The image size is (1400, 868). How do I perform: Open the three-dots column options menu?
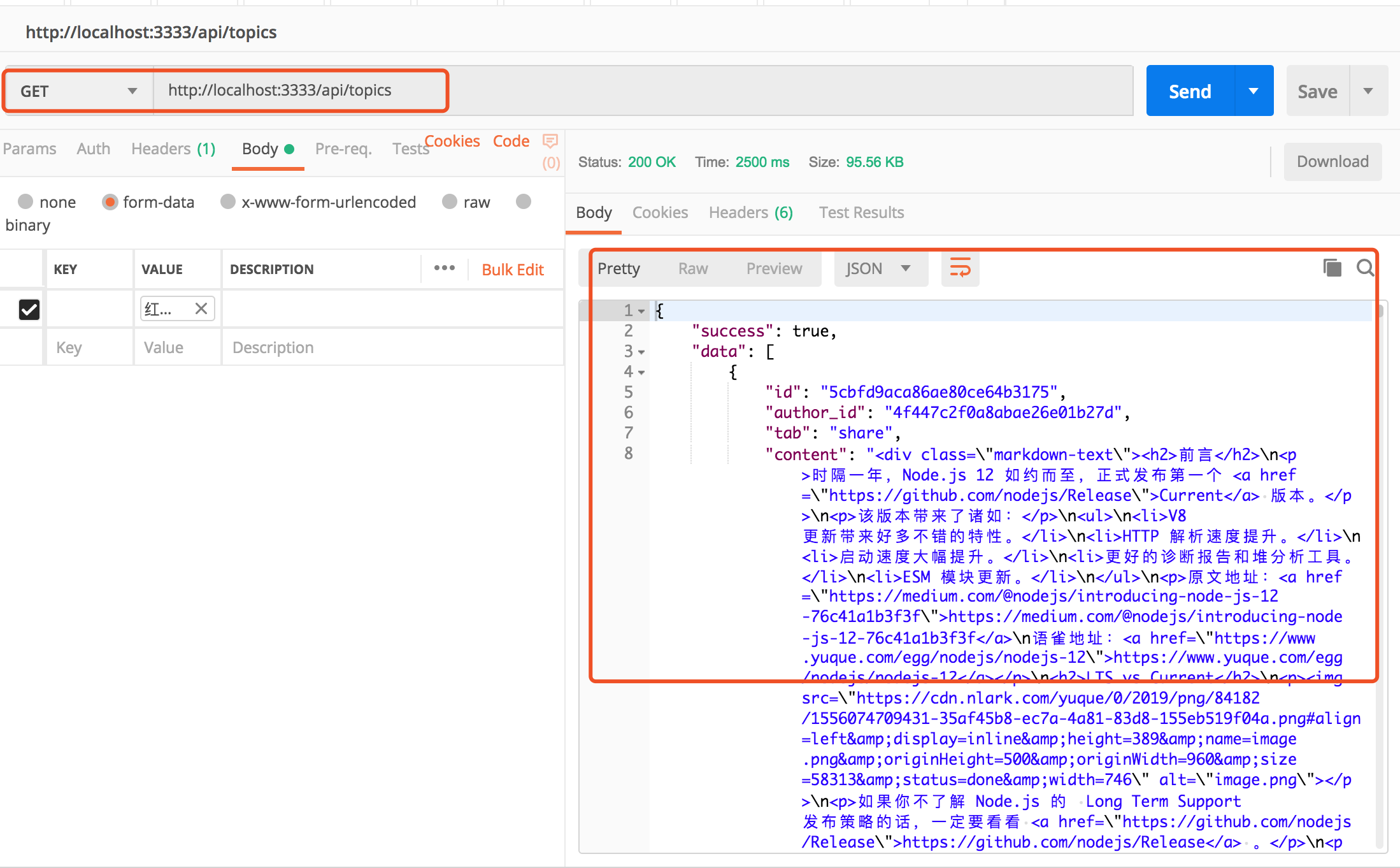pos(445,268)
